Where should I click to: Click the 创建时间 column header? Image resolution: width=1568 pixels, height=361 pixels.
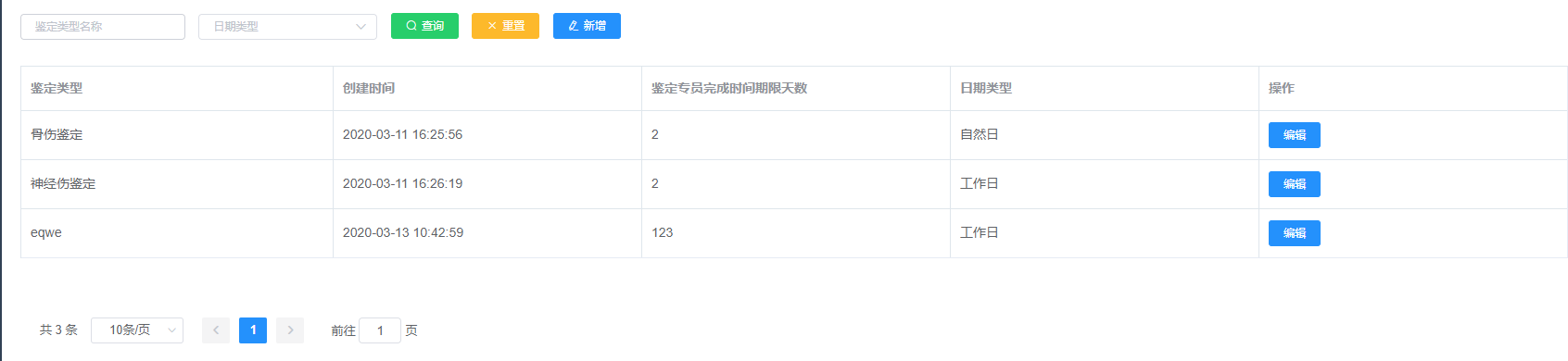[x=369, y=88]
